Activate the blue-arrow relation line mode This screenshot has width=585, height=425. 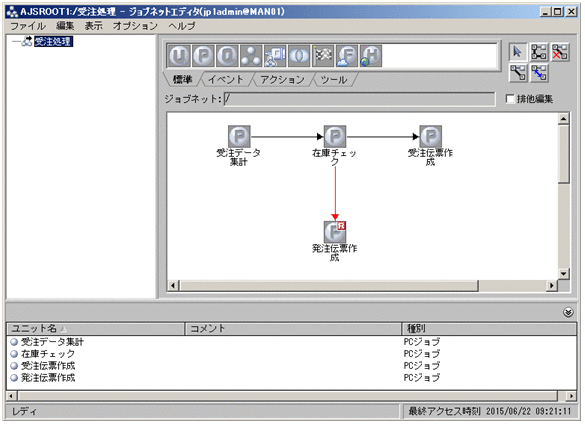coord(539,73)
